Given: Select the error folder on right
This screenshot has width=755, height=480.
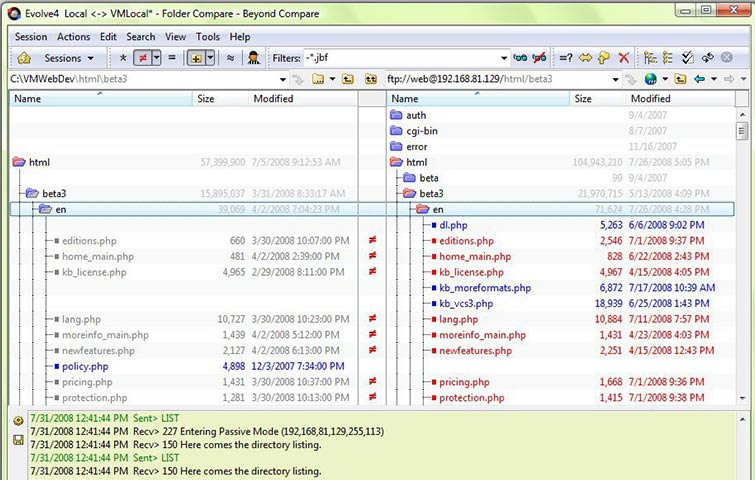Looking at the screenshot, I should 417,147.
